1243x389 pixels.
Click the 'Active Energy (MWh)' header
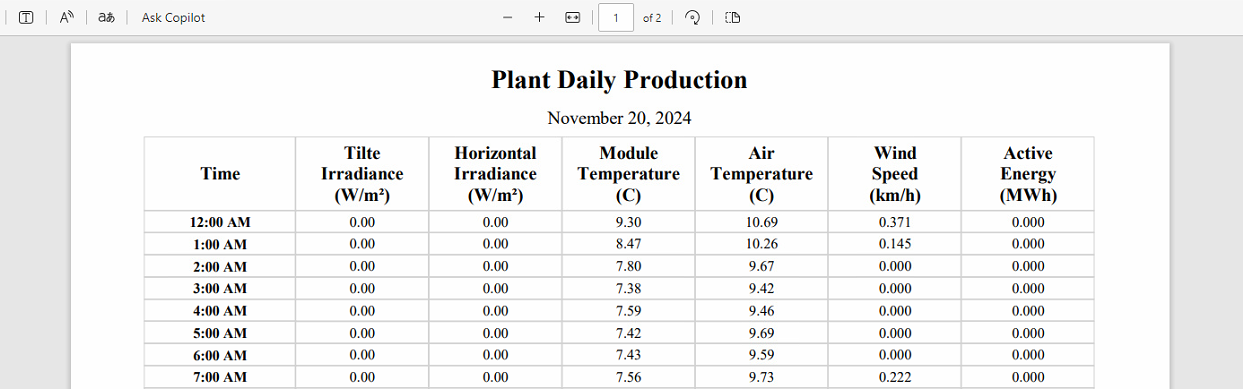pyautogui.click(x=1028, y=174)
